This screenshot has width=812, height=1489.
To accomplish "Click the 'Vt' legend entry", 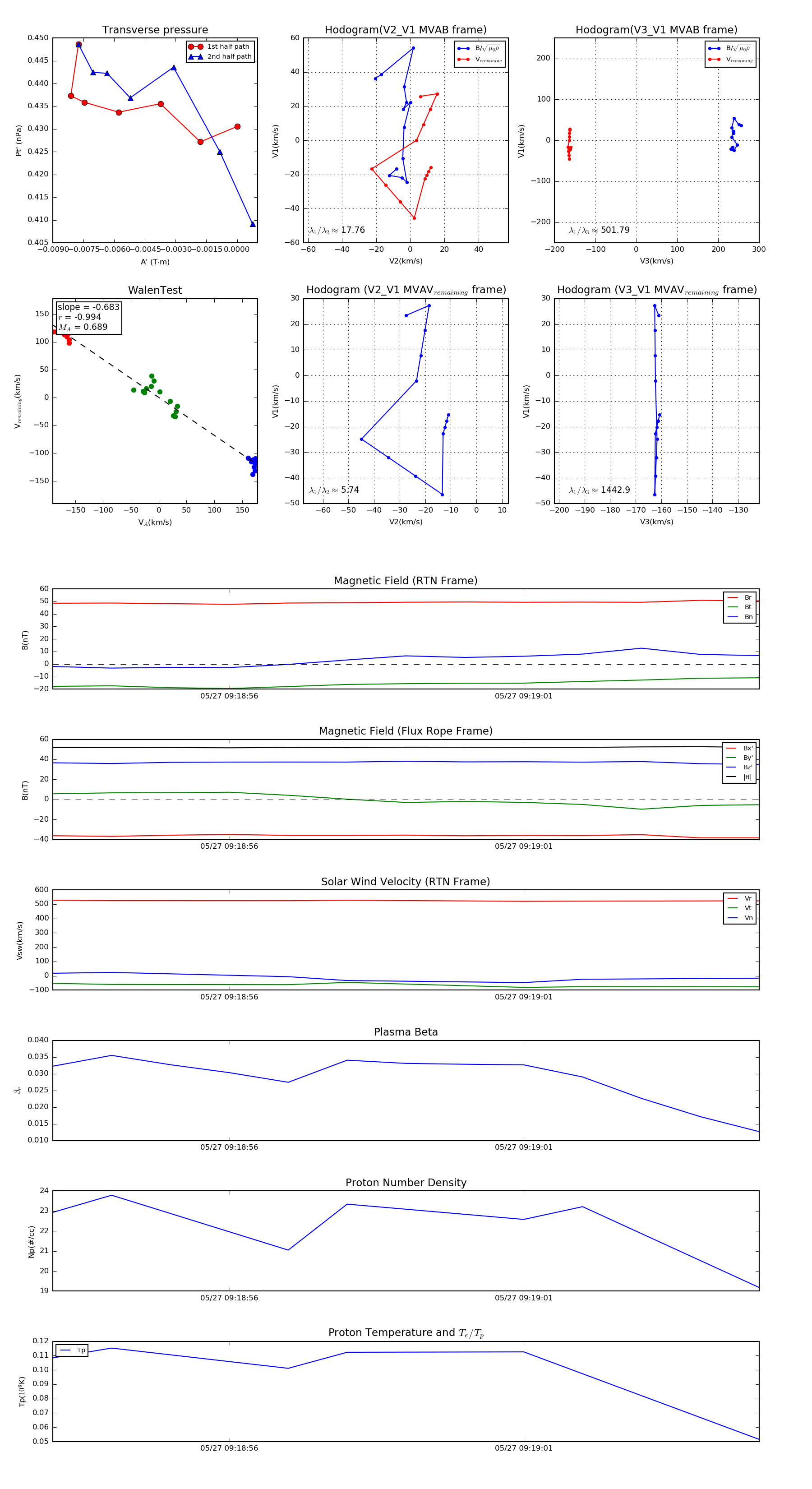I will tap(740, 908).
